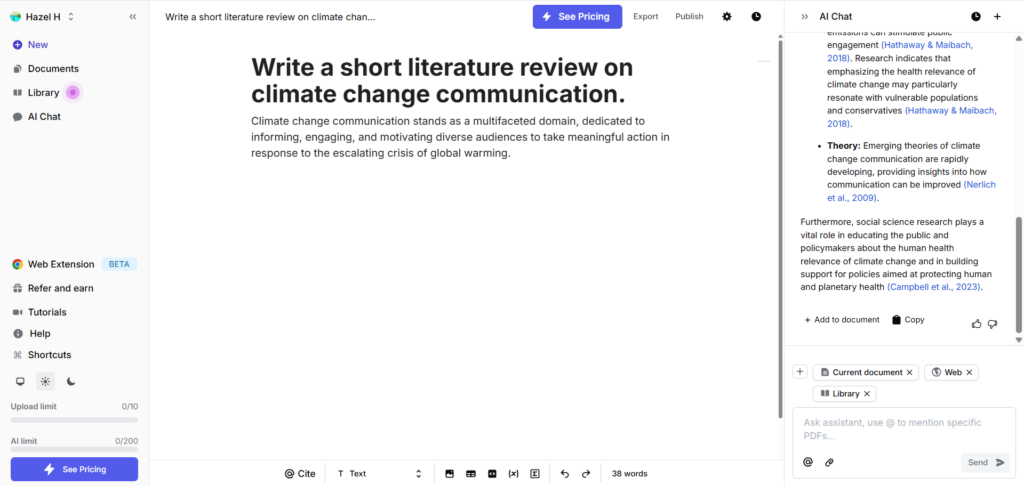Viewport: 1024px width, 486px height.
Task: Click the pink notification dot near Library
Action: point(72,93)
